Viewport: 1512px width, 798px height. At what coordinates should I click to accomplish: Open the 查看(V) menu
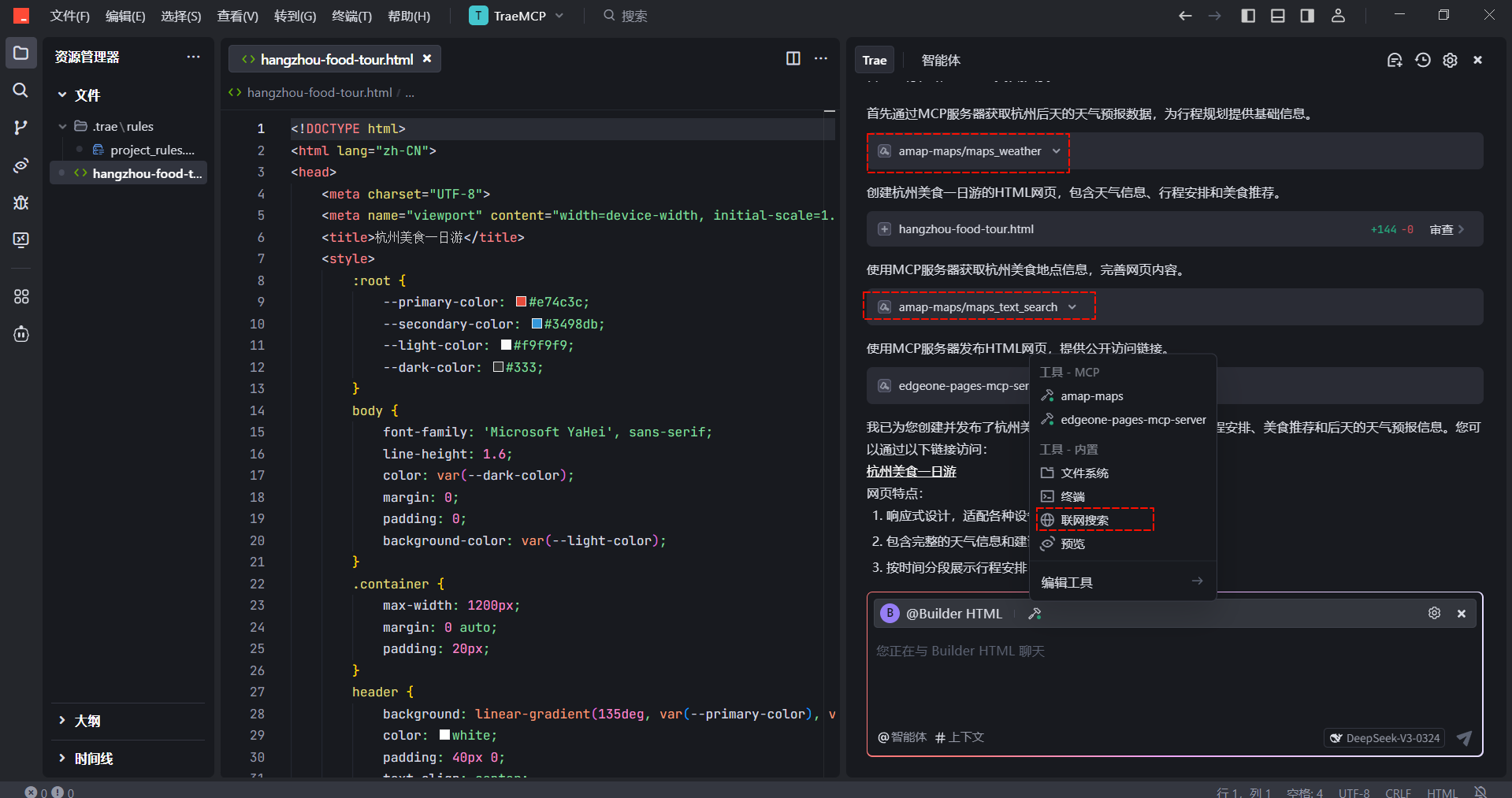point(238,16)
